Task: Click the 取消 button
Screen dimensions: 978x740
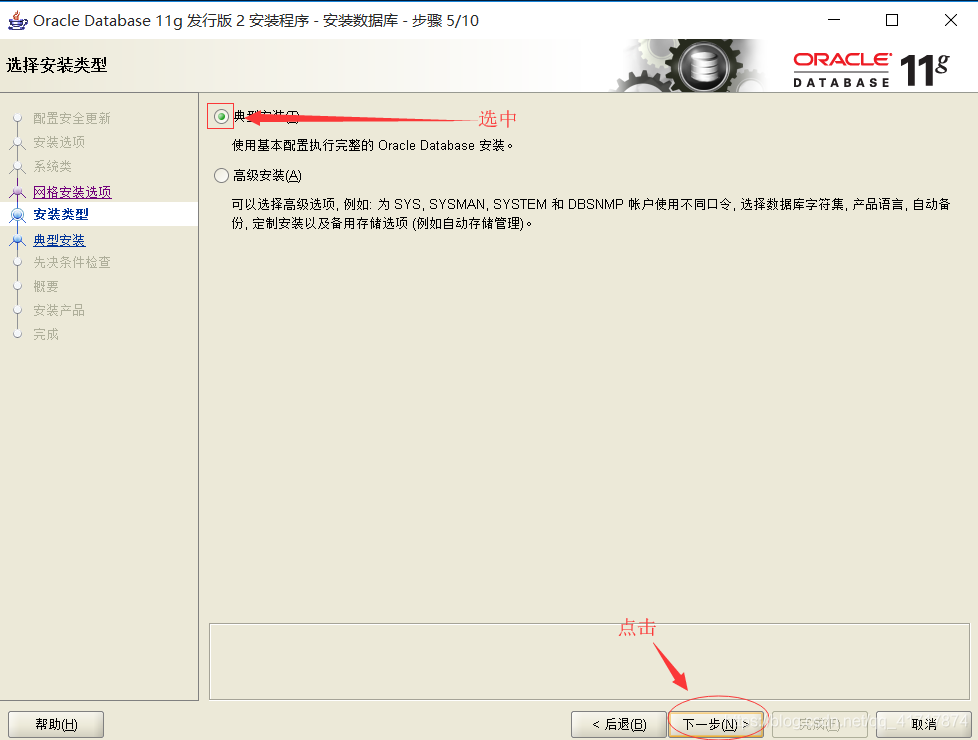Action: [923, 724]
